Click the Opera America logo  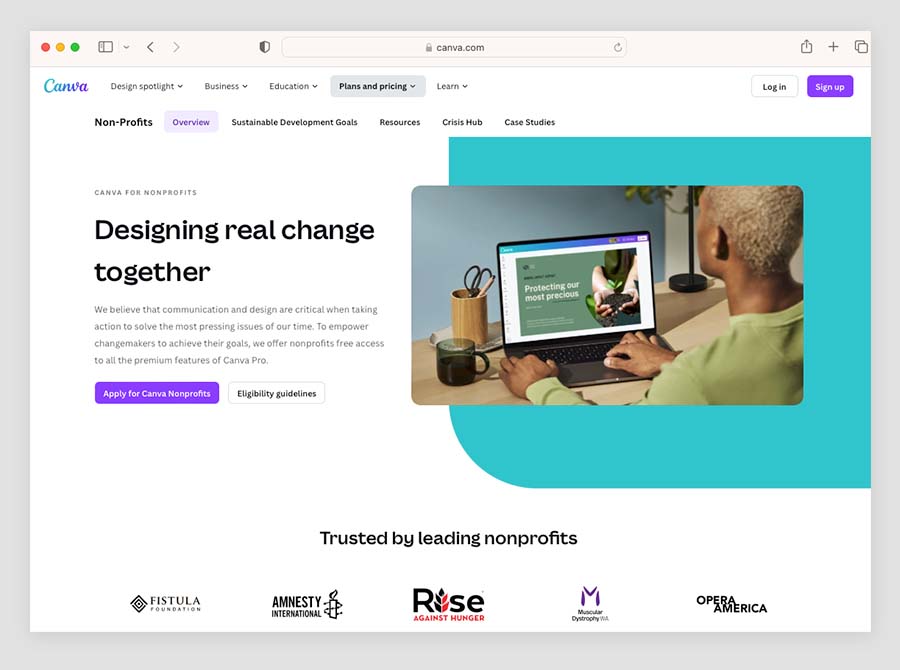tap(732, 604)
